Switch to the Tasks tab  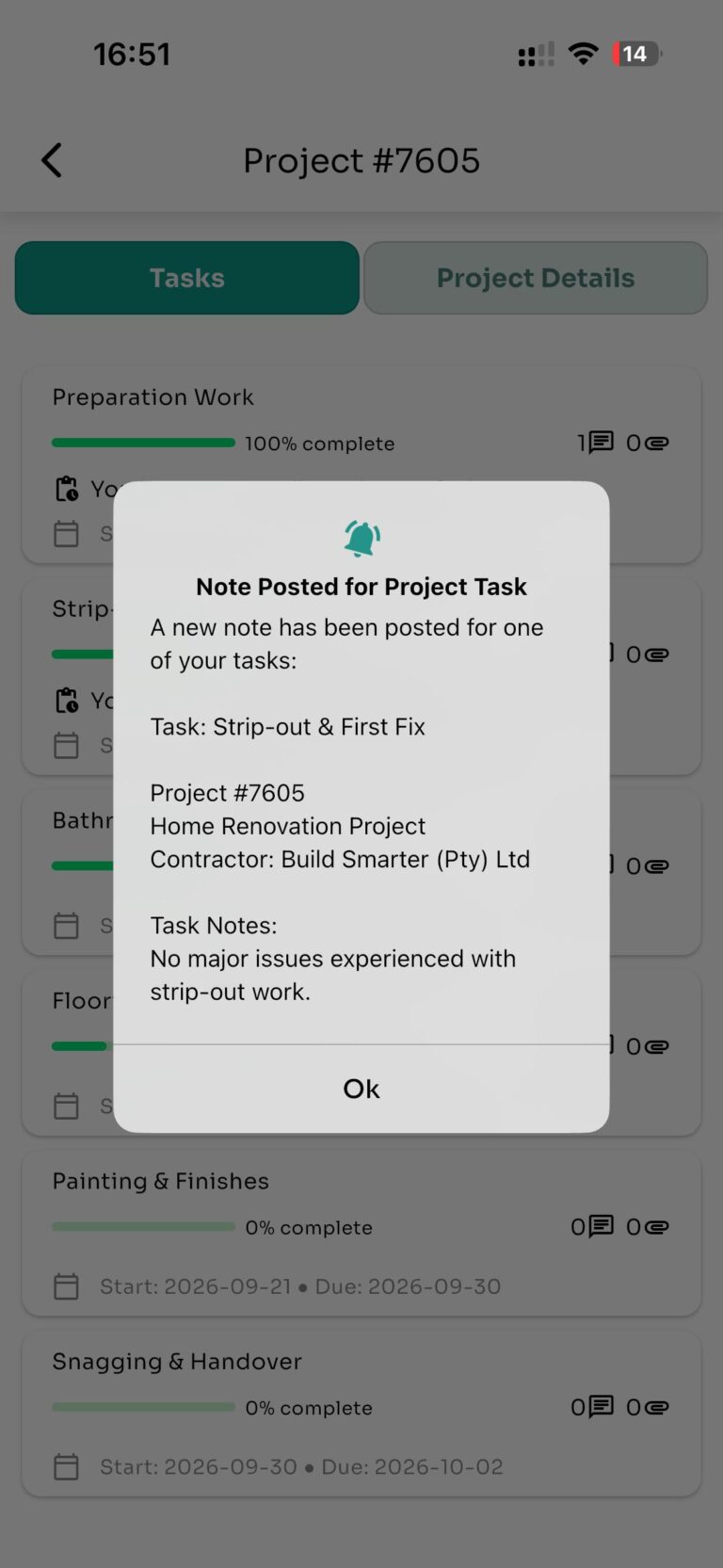(x=187, y=278)
